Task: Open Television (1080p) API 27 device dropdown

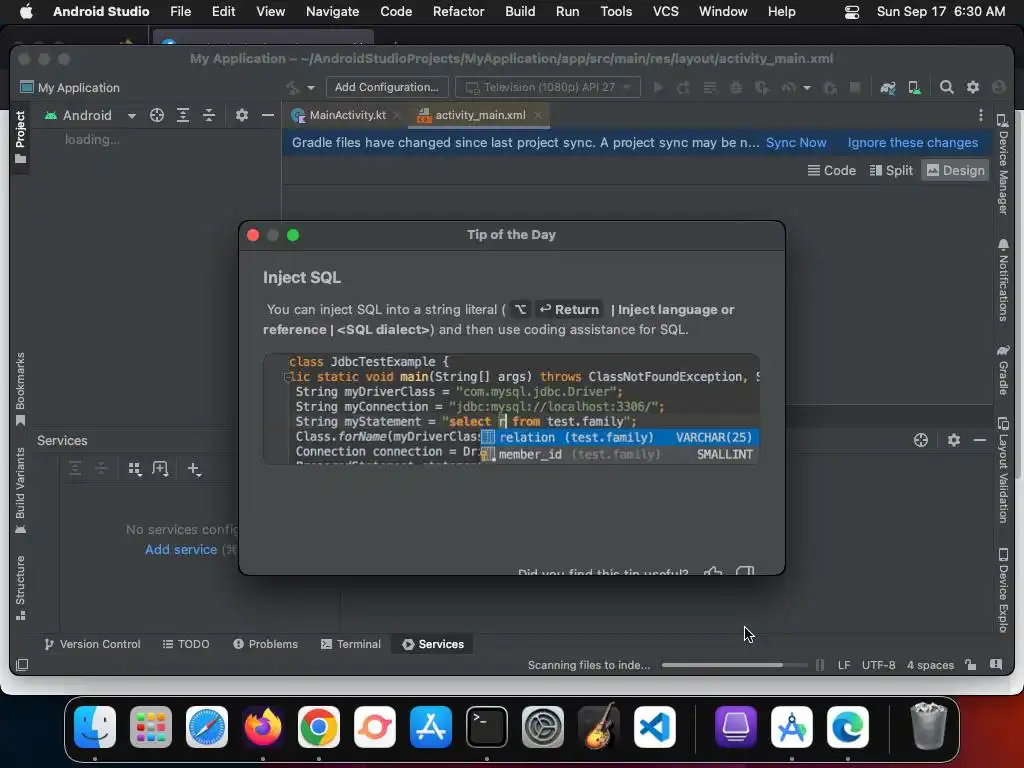Action: coord(548,88)
